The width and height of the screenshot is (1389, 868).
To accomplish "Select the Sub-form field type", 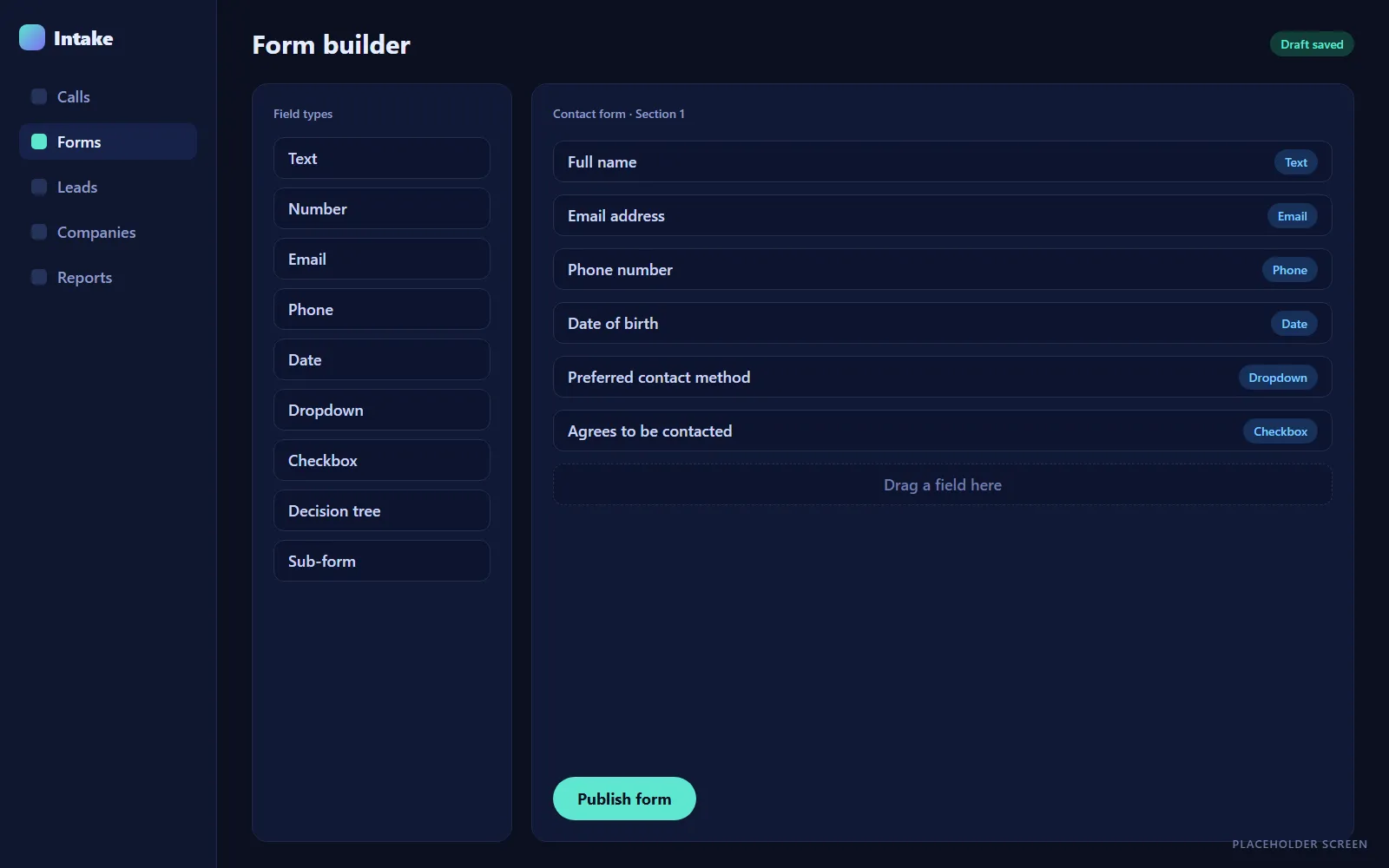I will coord(382,561).
